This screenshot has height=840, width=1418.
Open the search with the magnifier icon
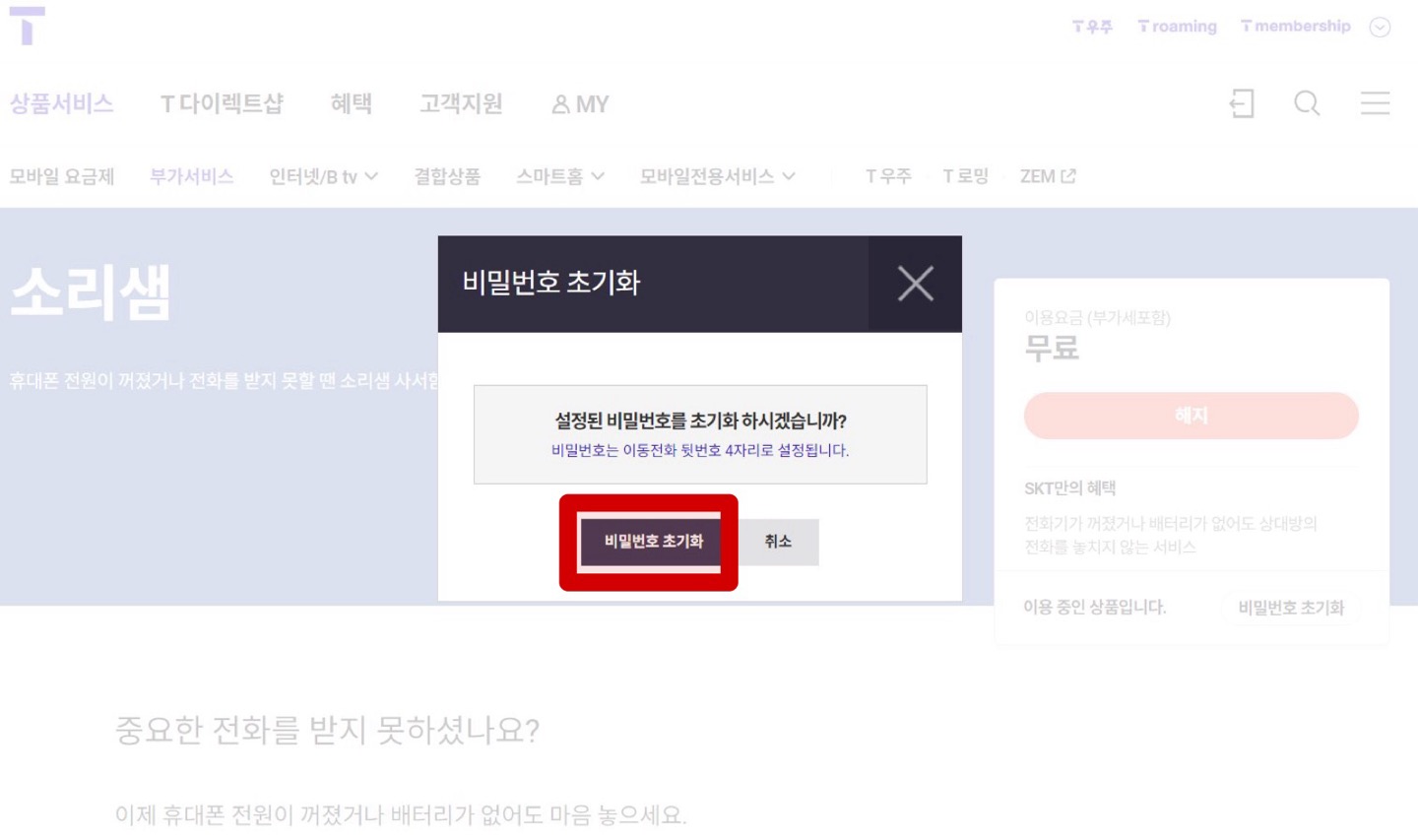[1307, 103]
